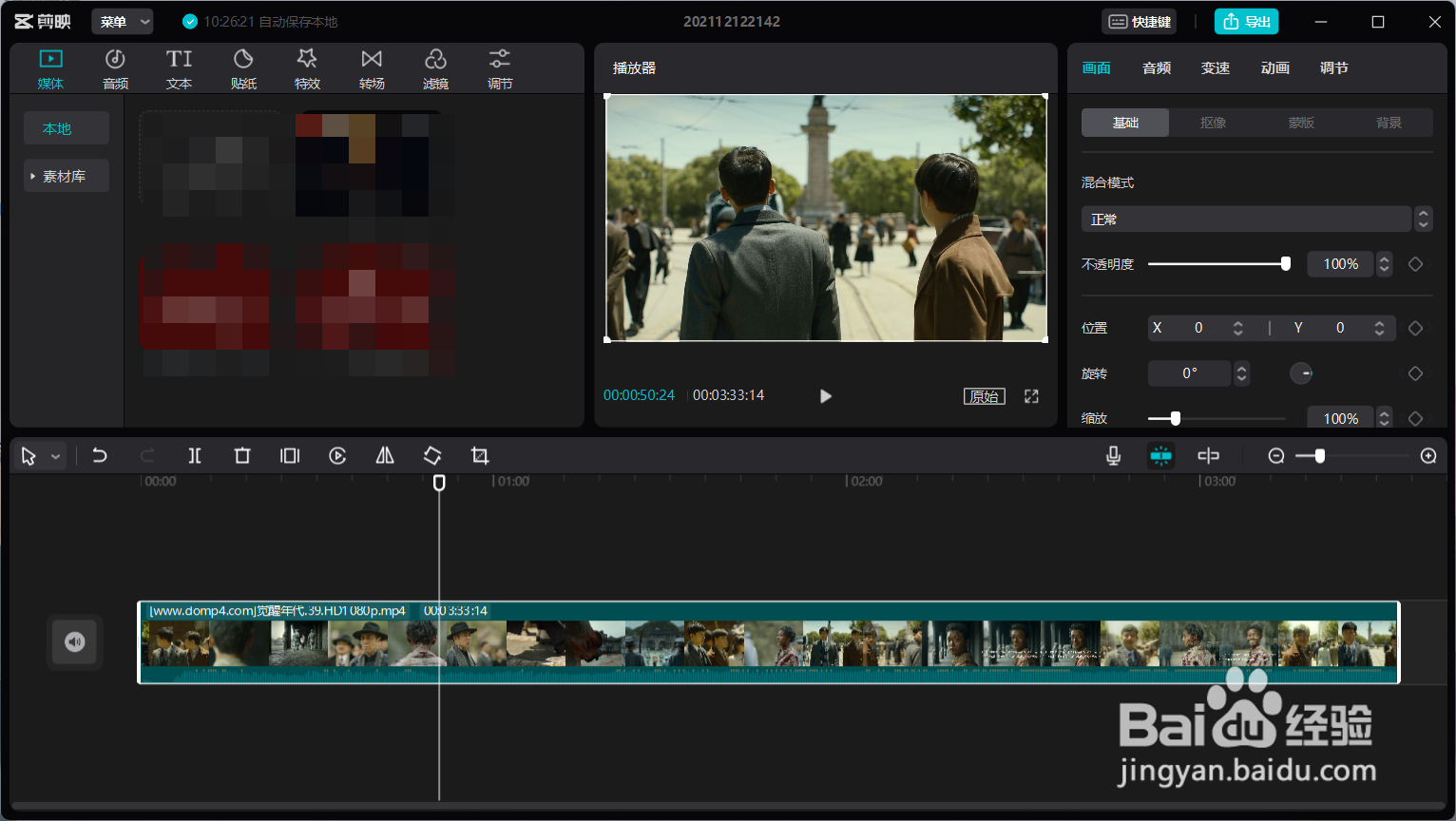Click the microphone record icon
This screenshot has width=1456, height=821.
1114,456
